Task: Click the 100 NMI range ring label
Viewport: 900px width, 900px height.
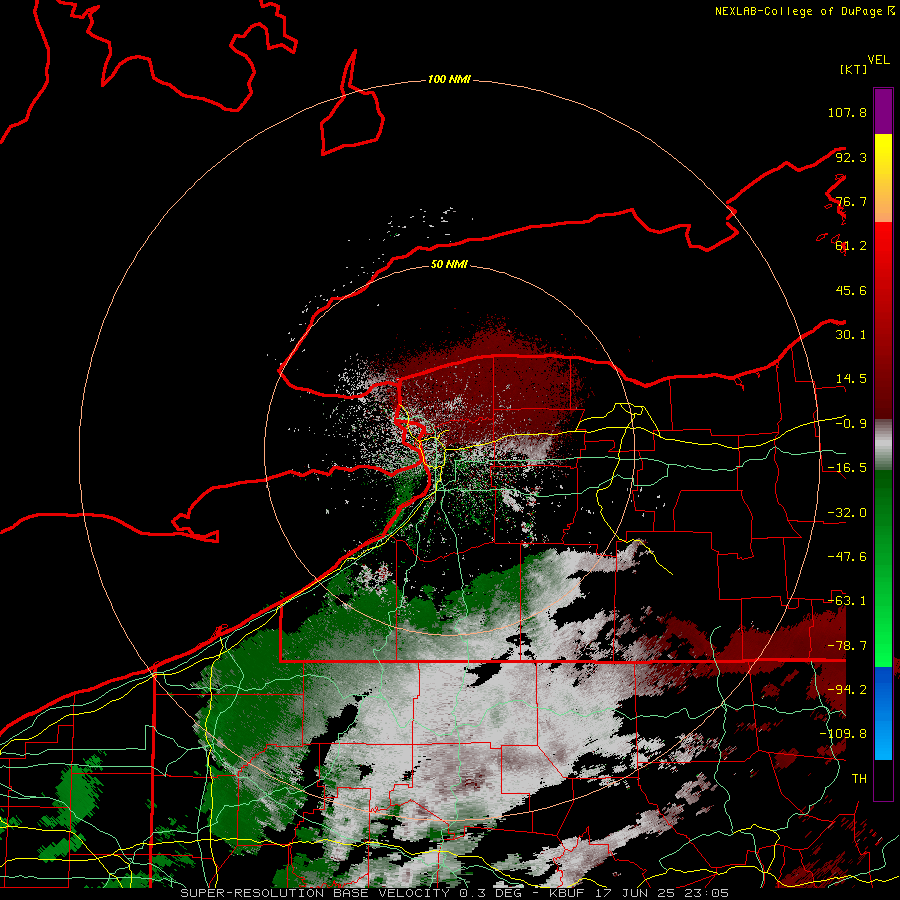Action: click(449, 79)
